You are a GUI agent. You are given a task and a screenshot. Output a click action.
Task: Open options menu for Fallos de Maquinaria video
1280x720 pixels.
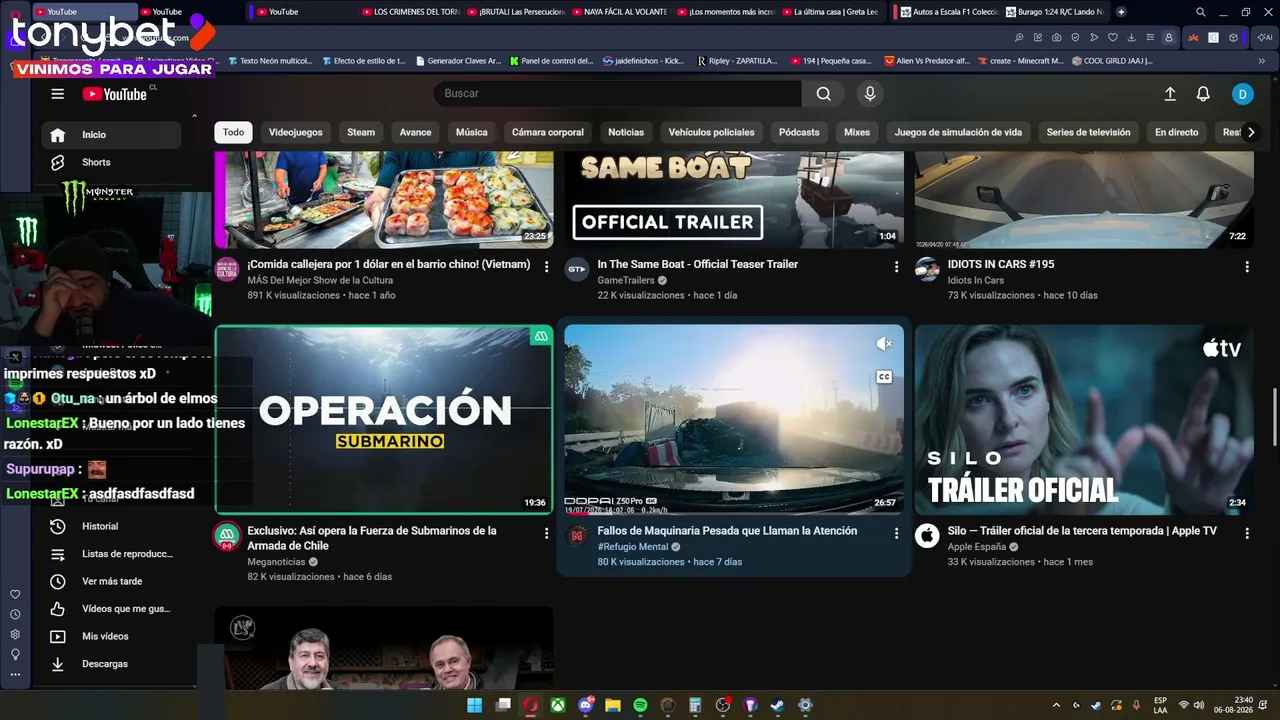coord(896,534)
